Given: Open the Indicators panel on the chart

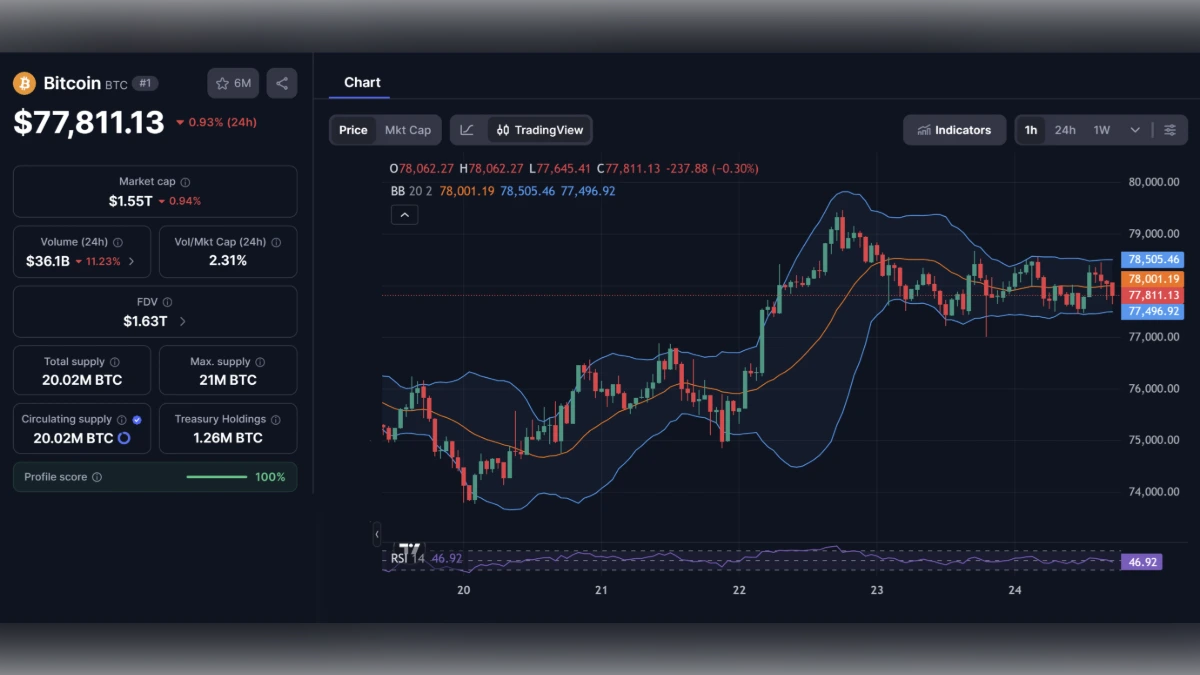Looking at the screenshot, I should click(954, 130).
